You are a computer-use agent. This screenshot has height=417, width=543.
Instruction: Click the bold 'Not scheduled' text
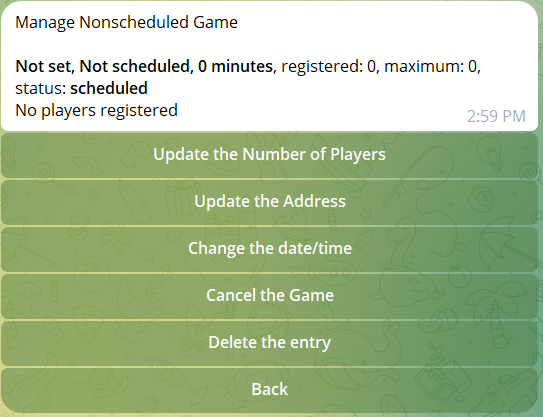(135, 66)
